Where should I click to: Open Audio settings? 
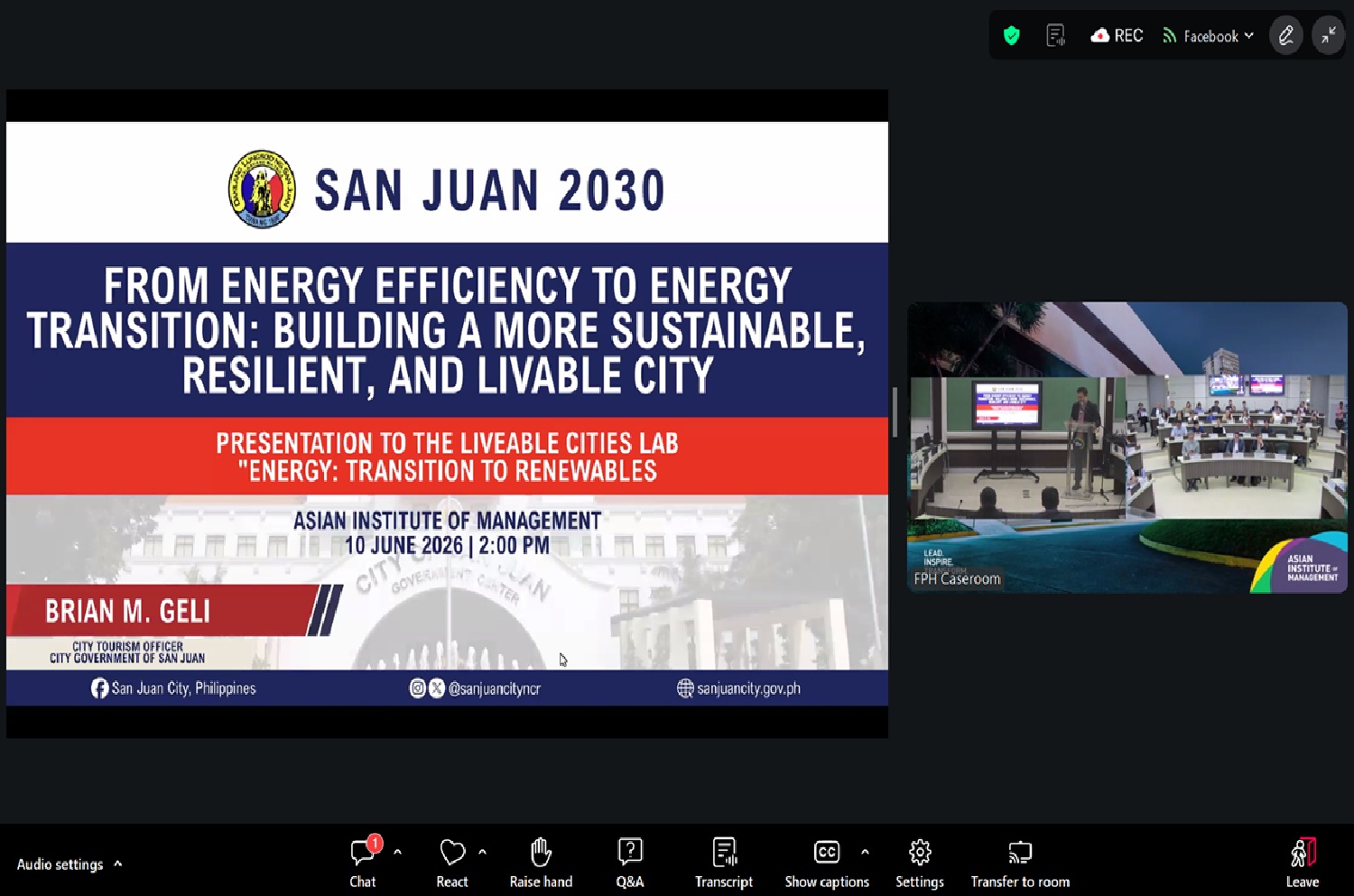(60, 864)
